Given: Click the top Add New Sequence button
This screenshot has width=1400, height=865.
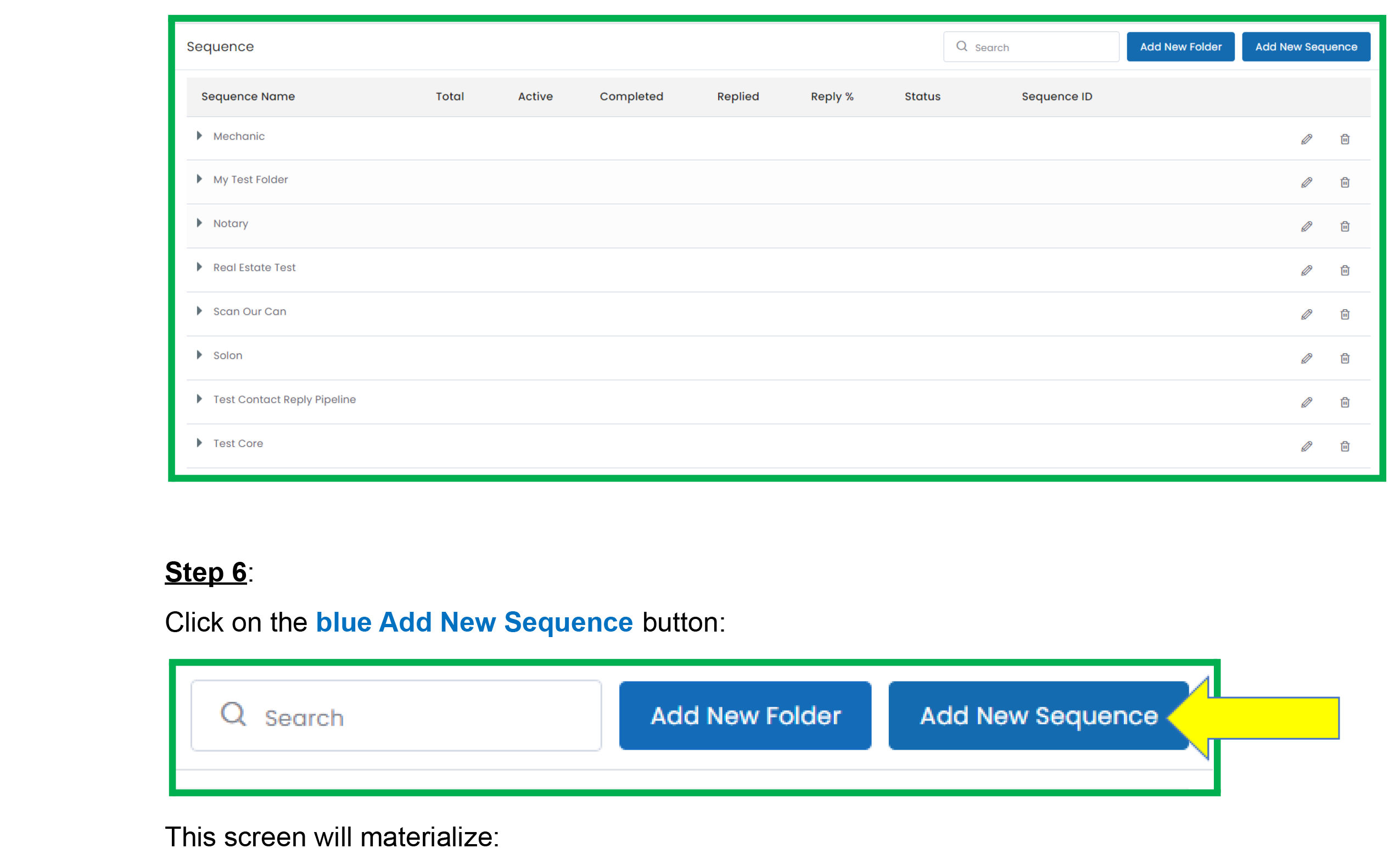Looking at the screenshot, I should (1305, 47).
